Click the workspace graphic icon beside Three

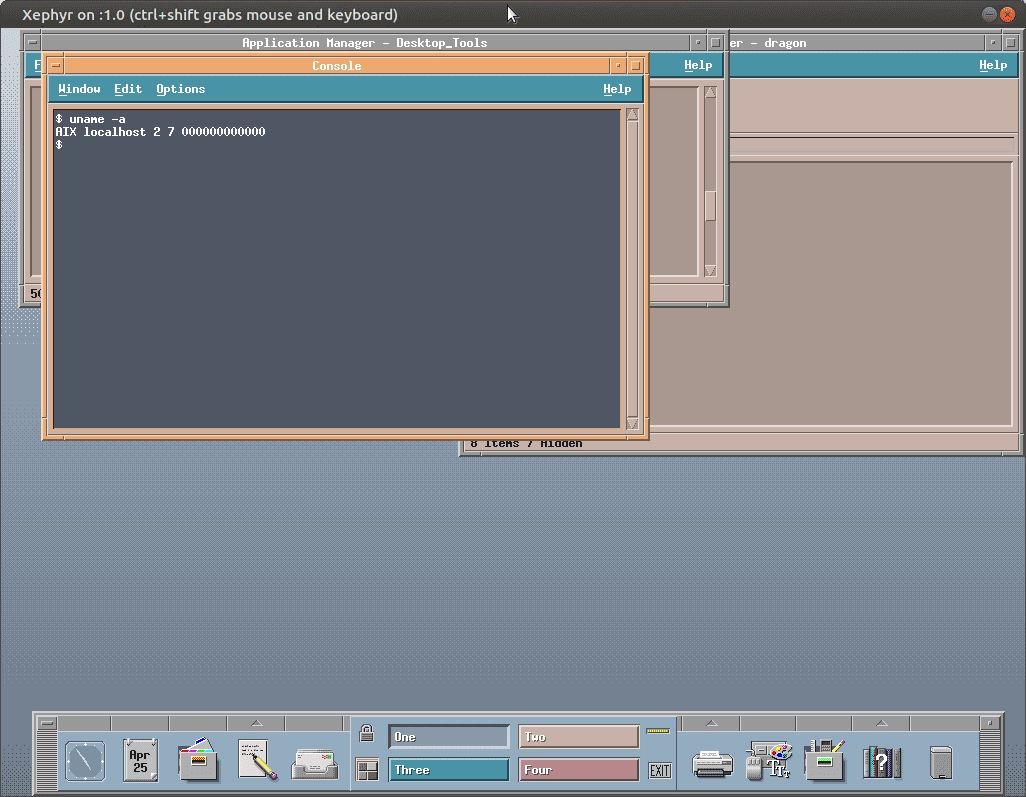coord(367,770)
